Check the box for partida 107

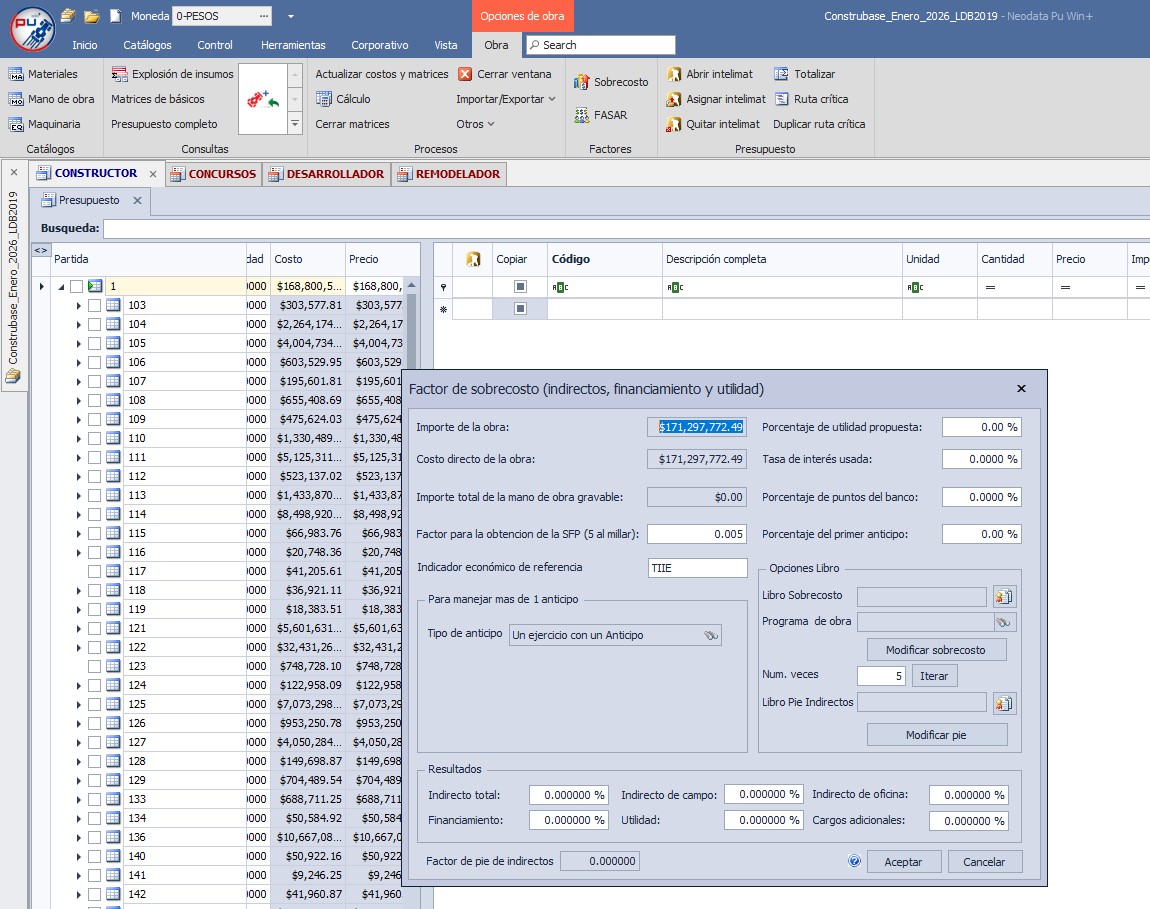coord(94,382)
